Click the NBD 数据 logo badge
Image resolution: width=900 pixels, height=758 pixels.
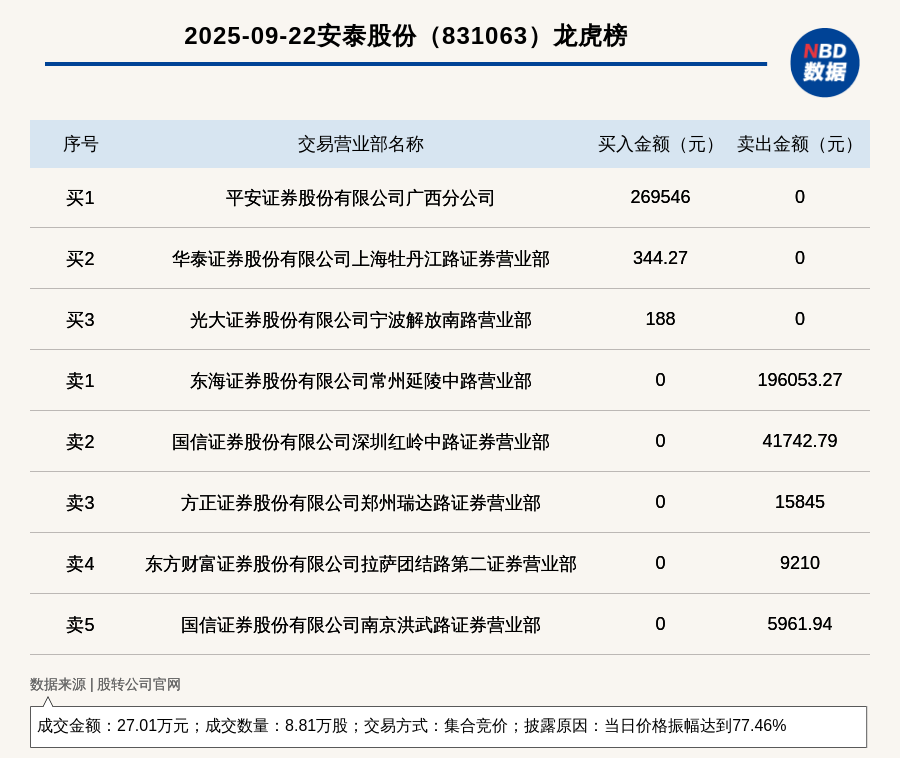[x=824, y=63]
